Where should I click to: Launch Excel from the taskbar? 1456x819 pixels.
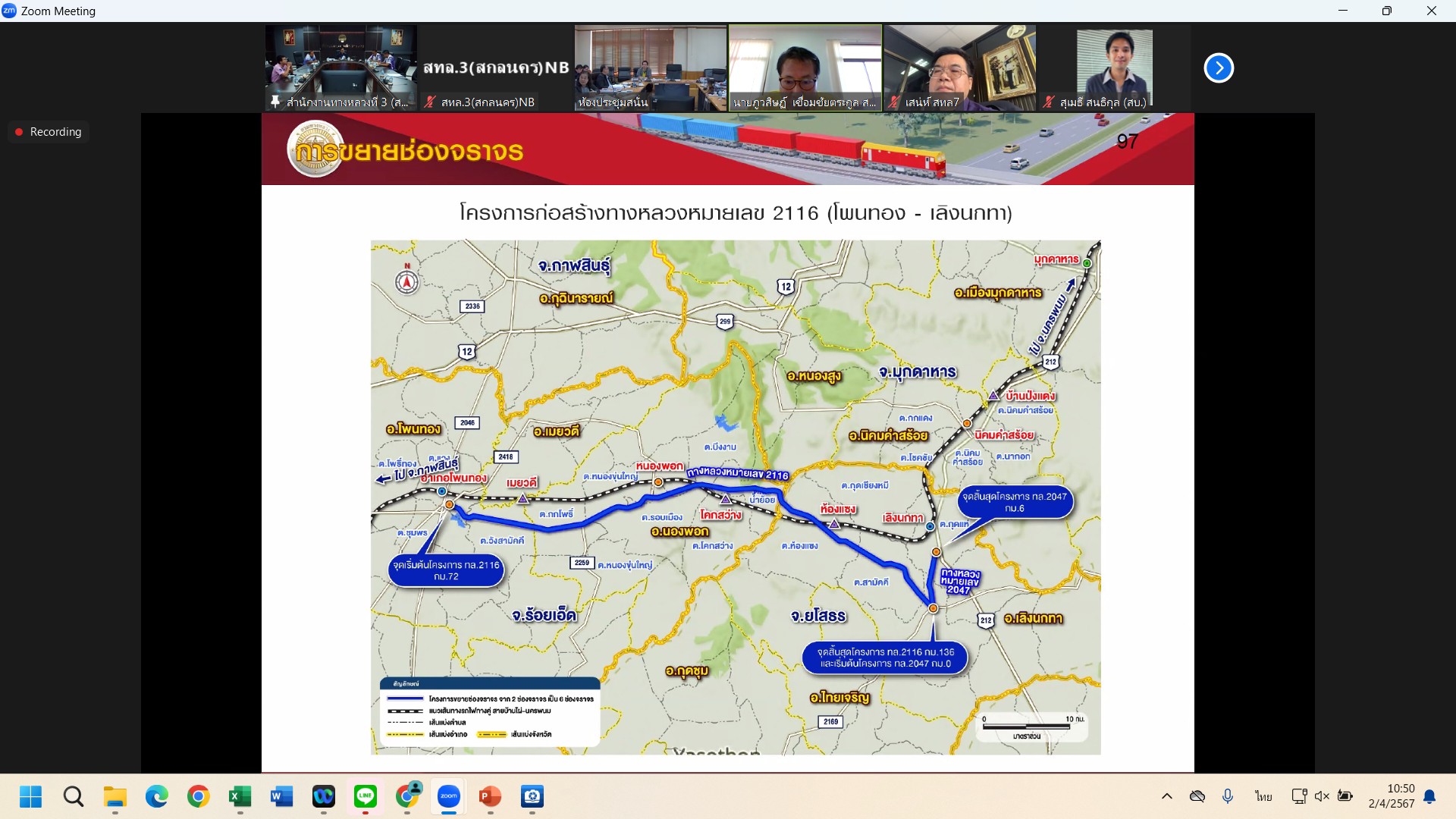240,796
